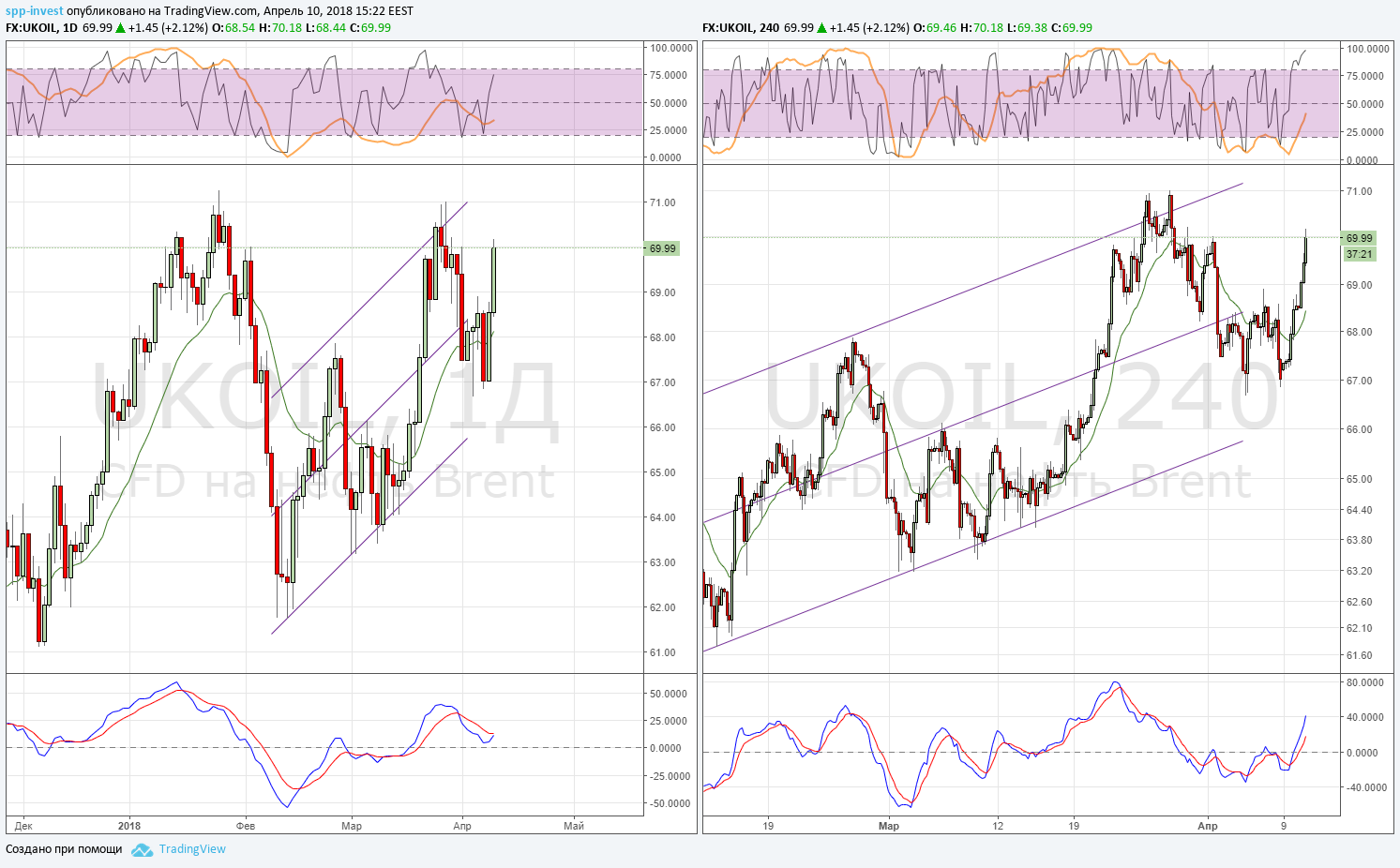
Task: Click the 69.99 price tag on 240 chart
Action: coord(1360,238)
